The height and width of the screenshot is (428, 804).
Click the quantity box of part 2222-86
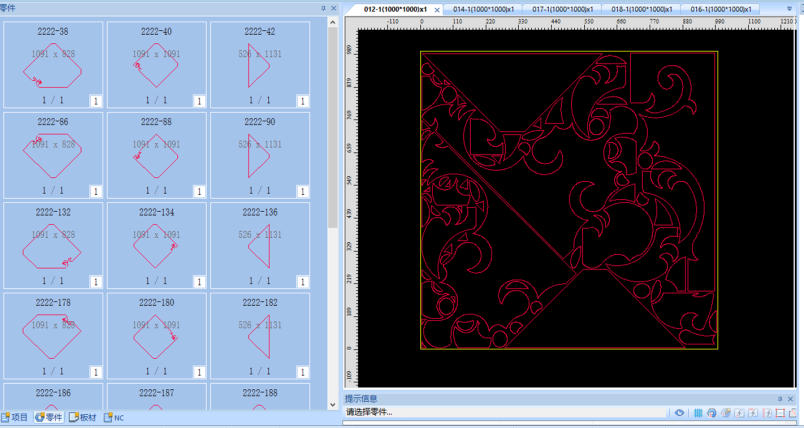pos(96,191)
